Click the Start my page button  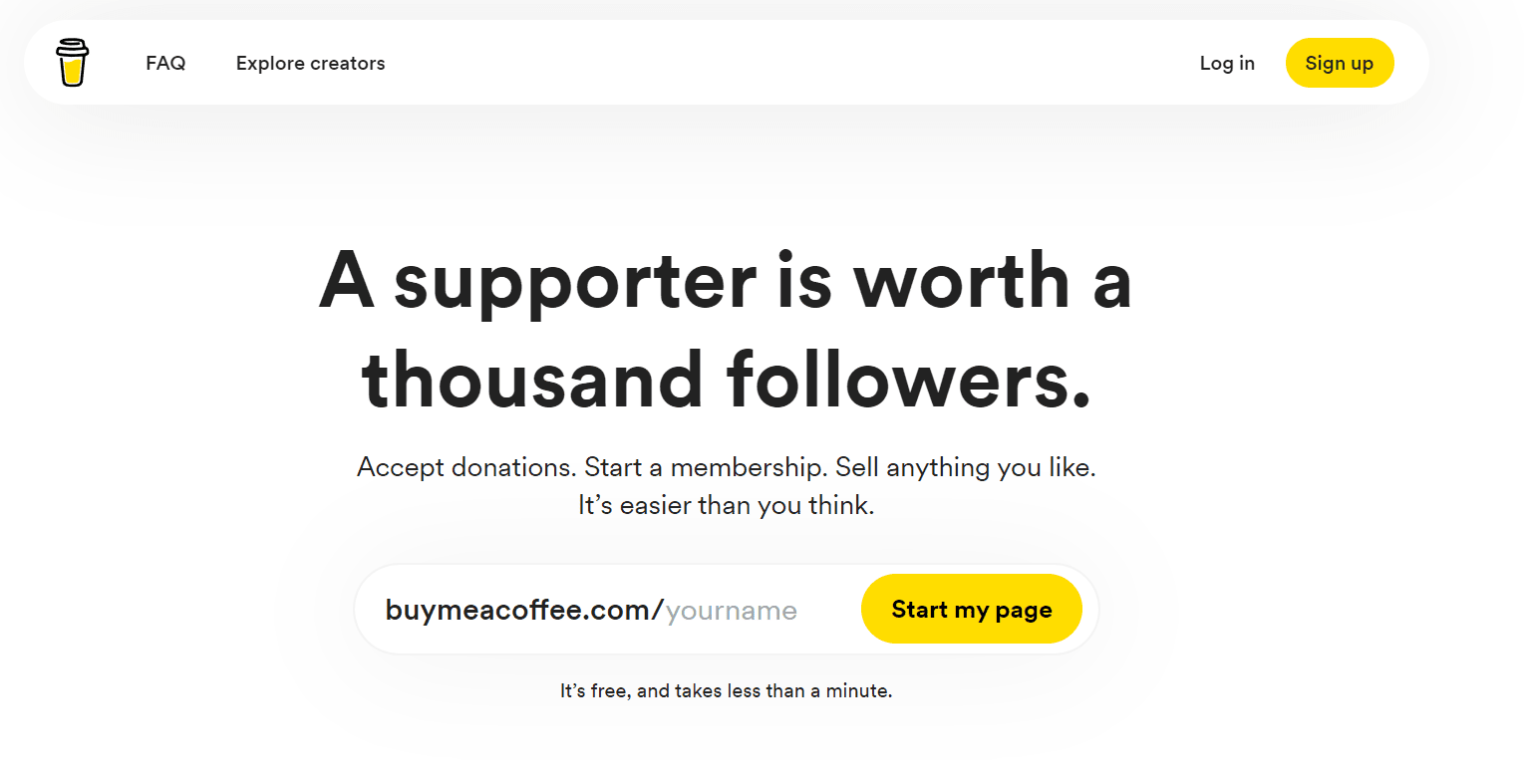tap(972, 609)
